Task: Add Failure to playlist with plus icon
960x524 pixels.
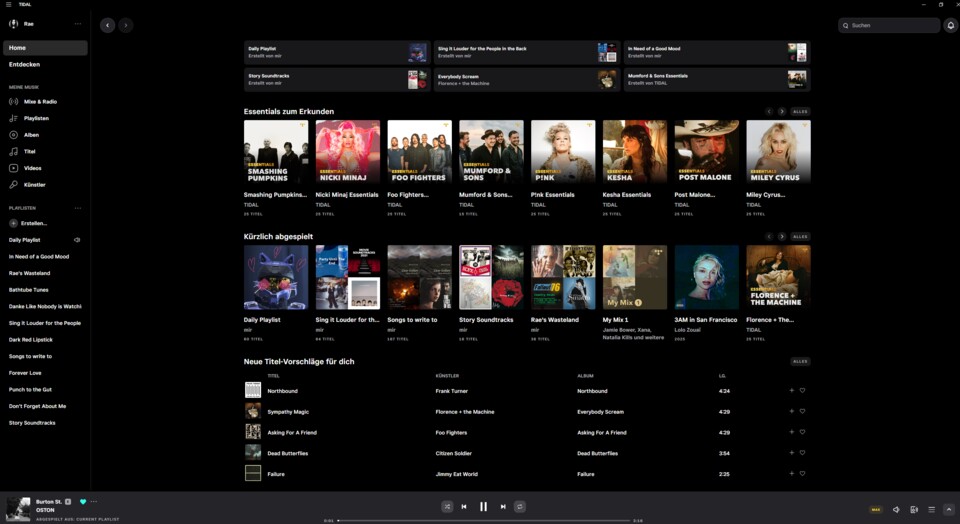Action: pyautogui.click(x=792, y=474)
